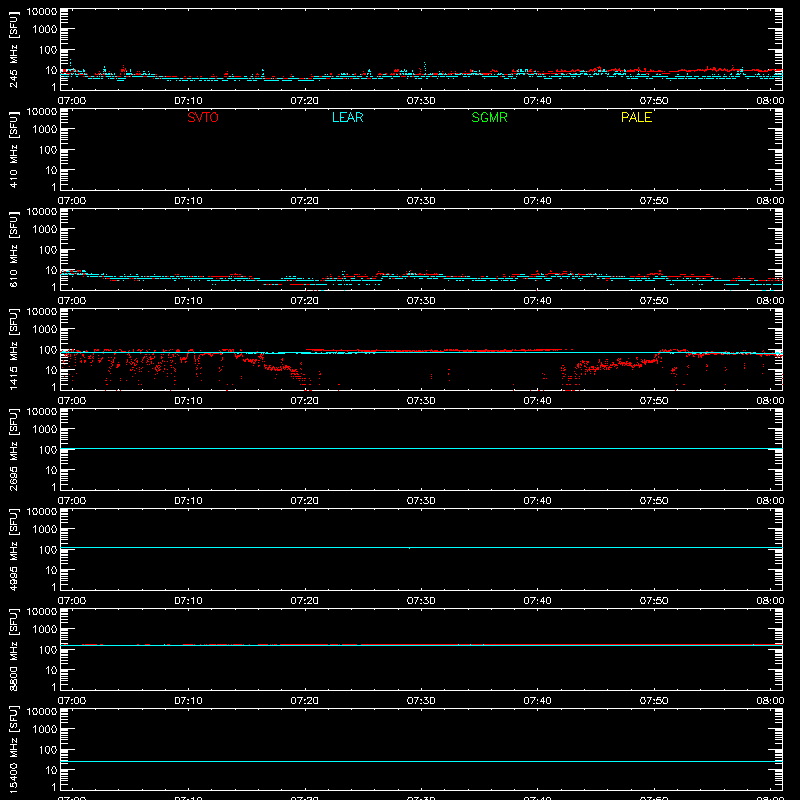Select the 245 MHz [SFU] axis title
The height and width of the screenshot is (800, 800).
pos(13,50)
